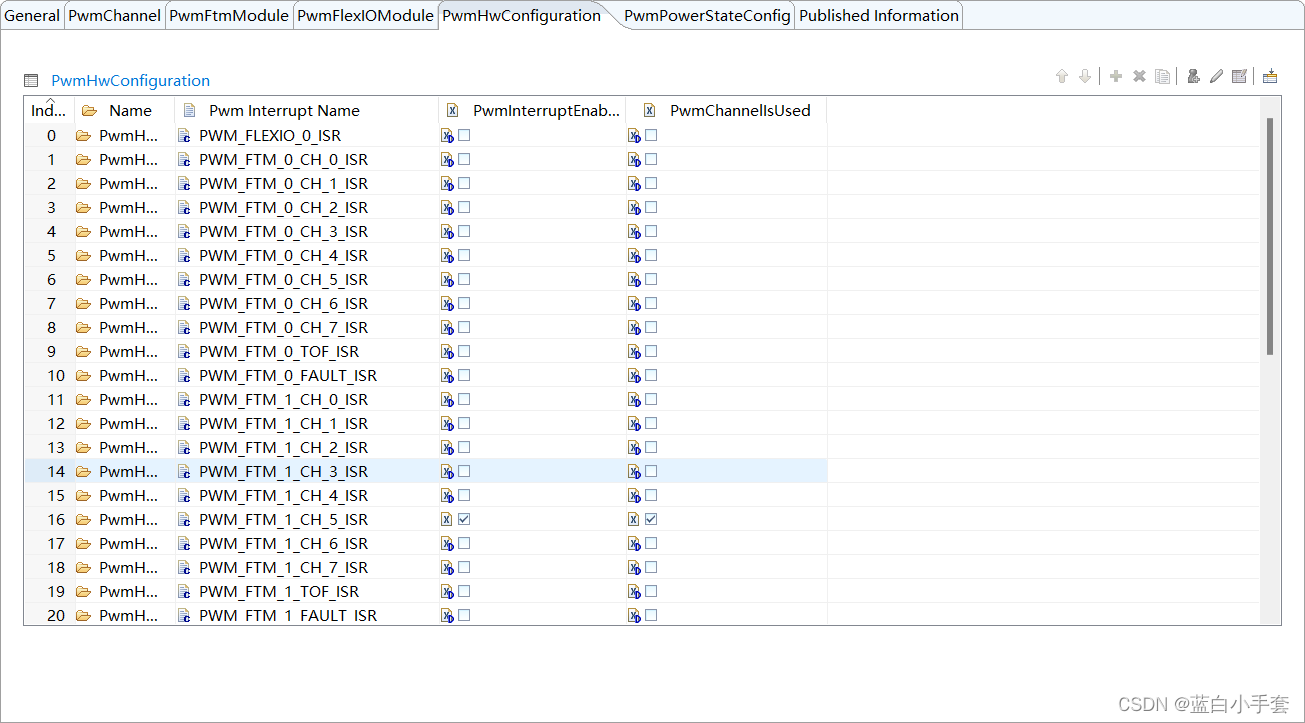
Task: Click the move element down arrow icon
Action: [1084, 76]
